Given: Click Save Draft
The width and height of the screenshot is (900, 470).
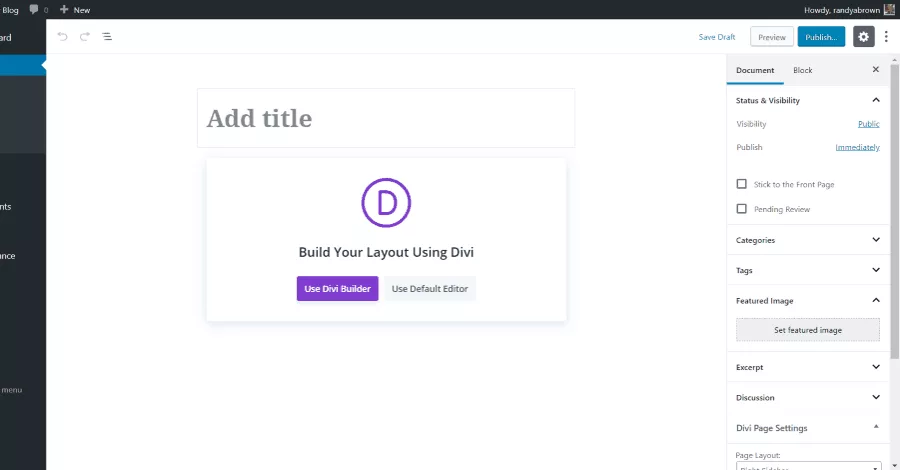Looking at the screenshot, I should click(x=716, y=37).
